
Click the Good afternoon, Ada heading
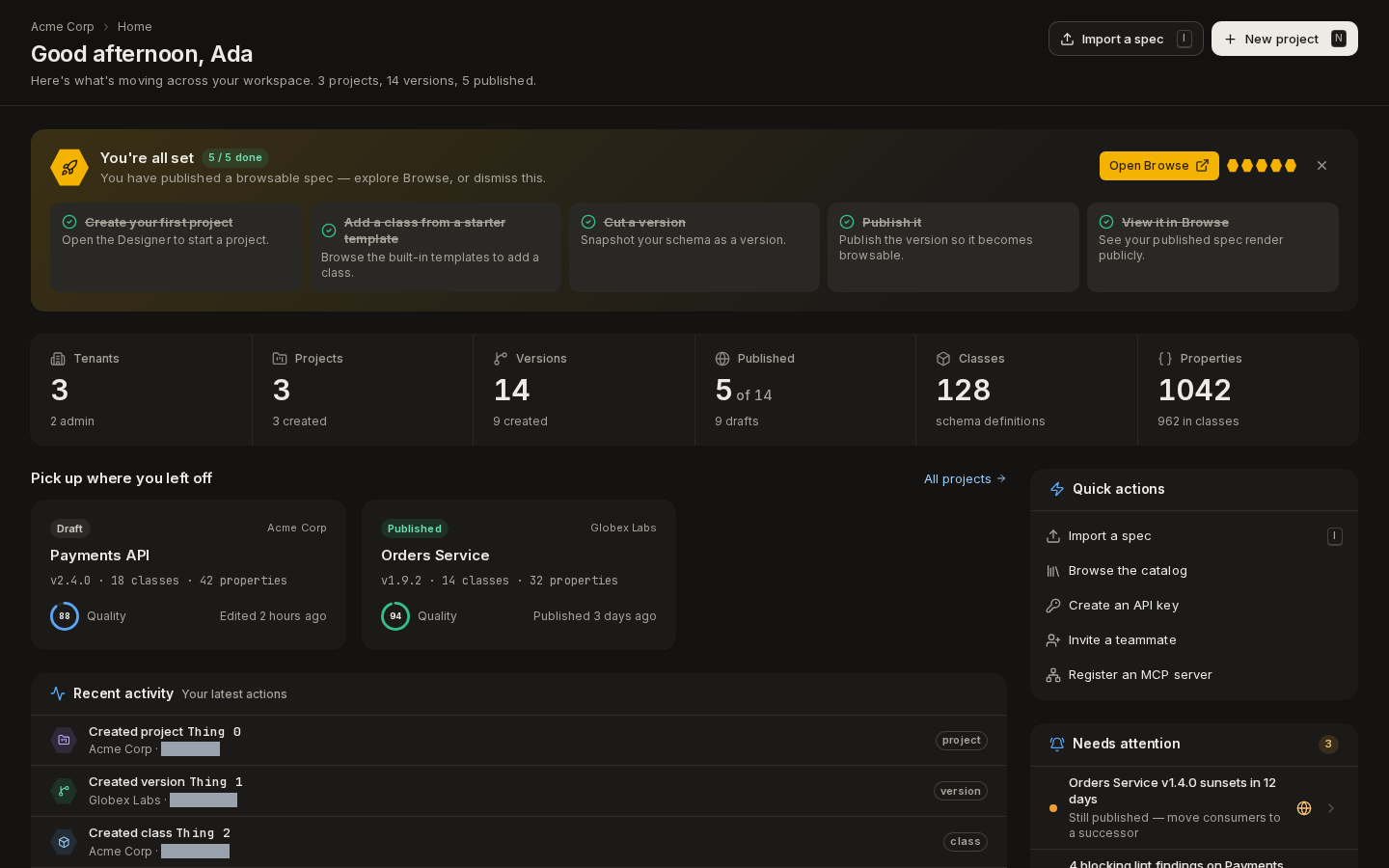click(x=142, y=54)
